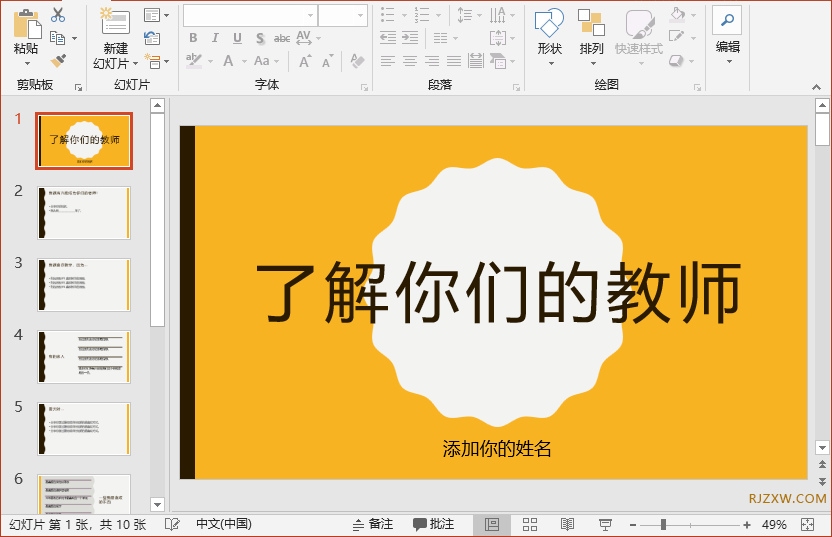The height and width of the screenshot is (537, 832).
Task: Open Line Spacing options
Action: tap(465, 15)
